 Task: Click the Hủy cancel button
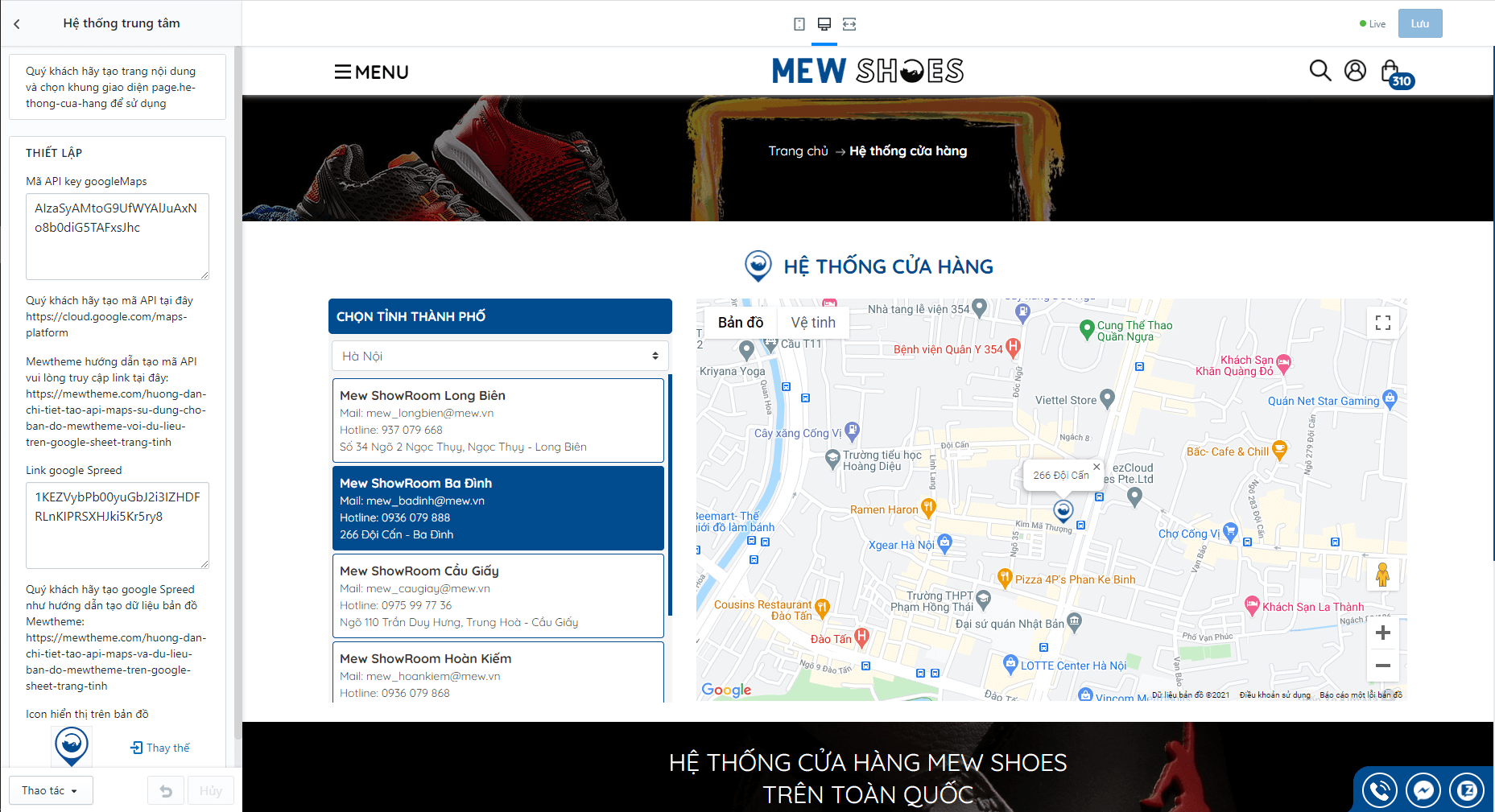coord(211,790)
